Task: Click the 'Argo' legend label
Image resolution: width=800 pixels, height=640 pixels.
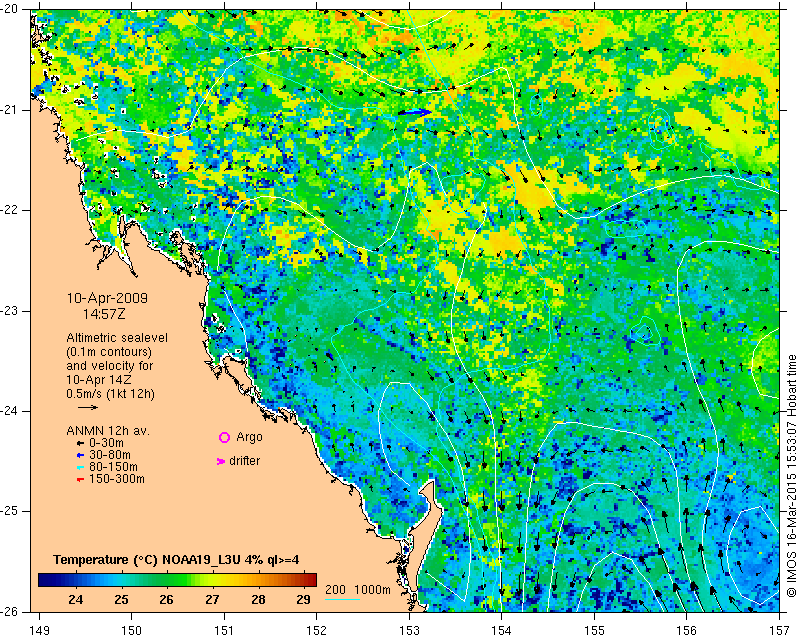Action: point(249,437)
